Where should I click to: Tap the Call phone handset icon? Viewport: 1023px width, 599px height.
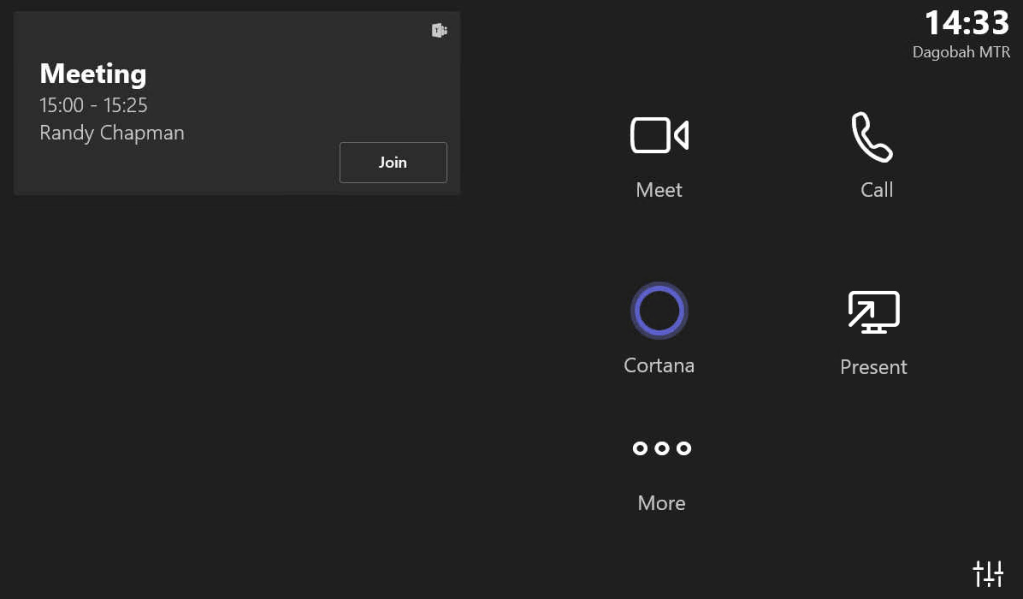click(872, 137)
